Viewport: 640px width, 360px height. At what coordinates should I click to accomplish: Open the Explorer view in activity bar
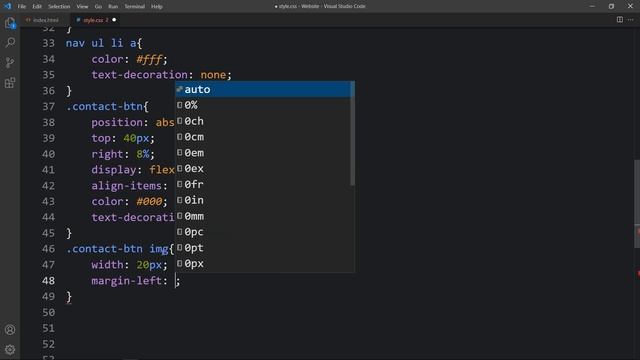pyautogui.click(x=10, y=23)
